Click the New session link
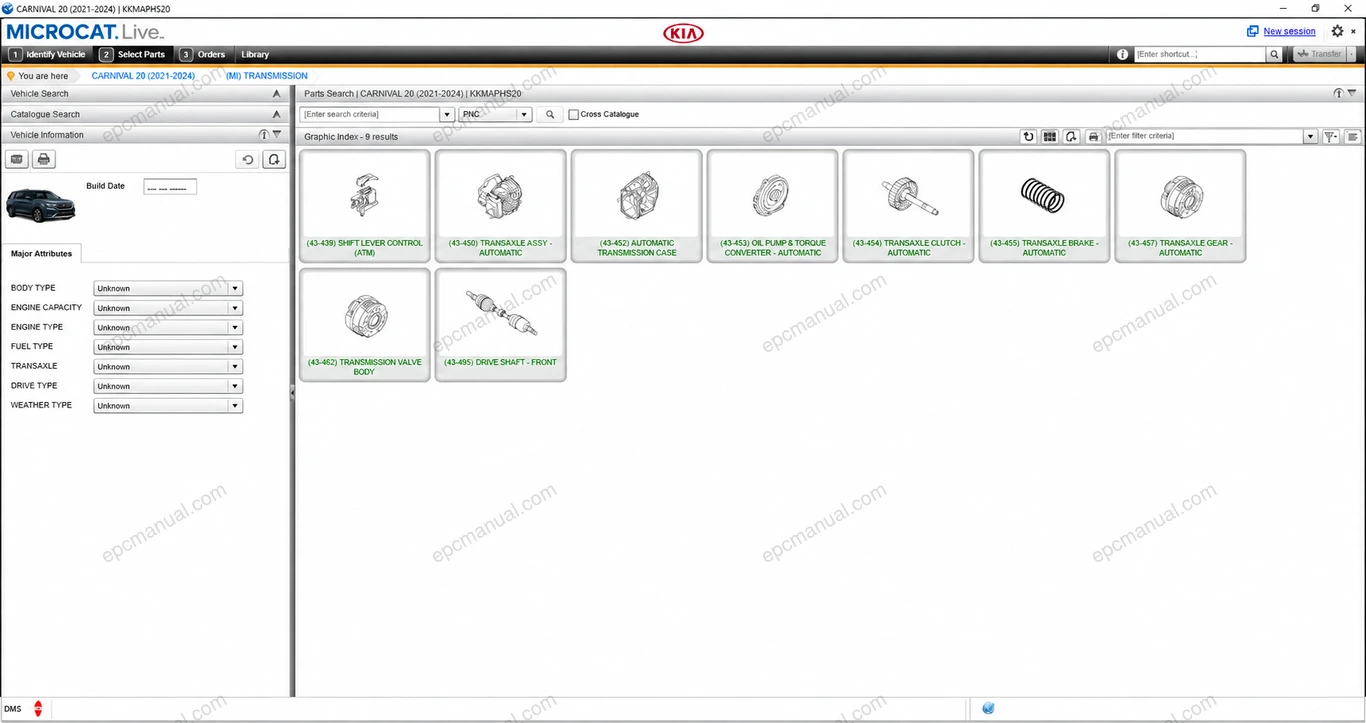Viewport: 1366px width, 723px height. (x=1289, y=32)
